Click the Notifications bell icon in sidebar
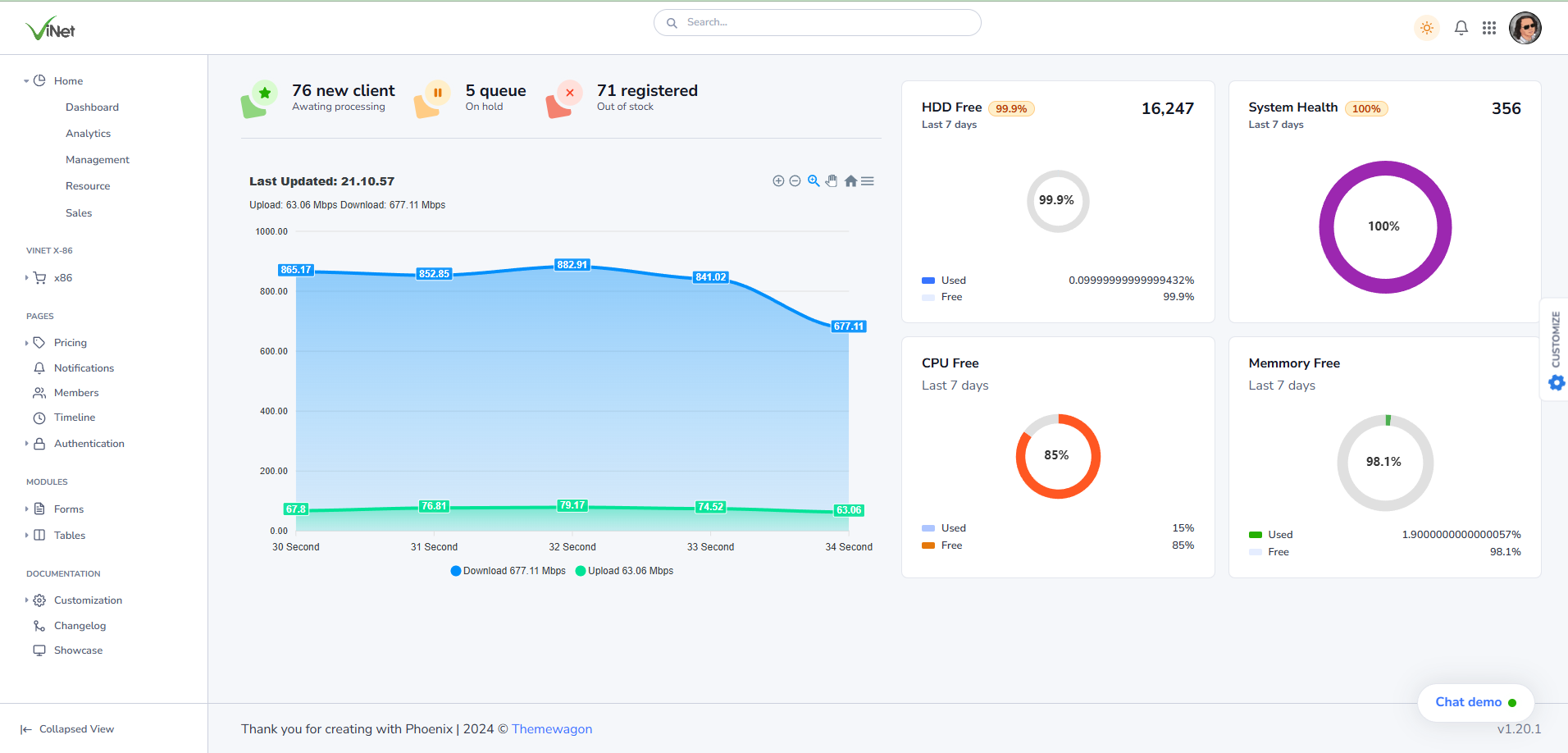The width and height of the screenshot is (1568, 753). [39, 368]
